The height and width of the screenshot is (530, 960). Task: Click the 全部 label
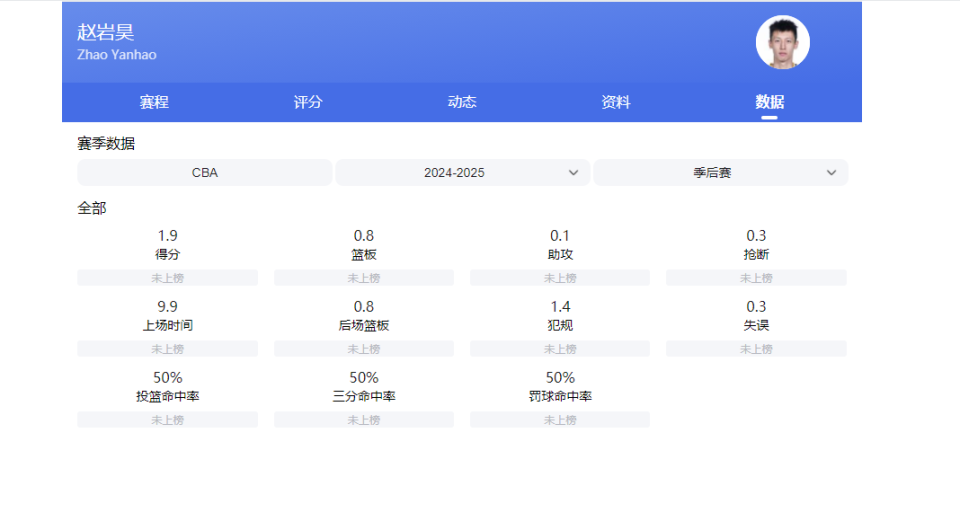[x=92, y=208]
